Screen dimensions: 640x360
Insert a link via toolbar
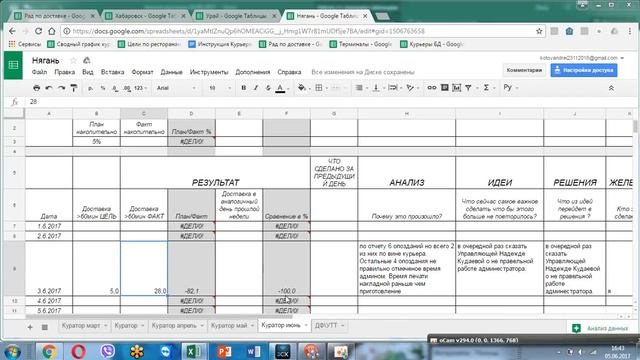432,88
